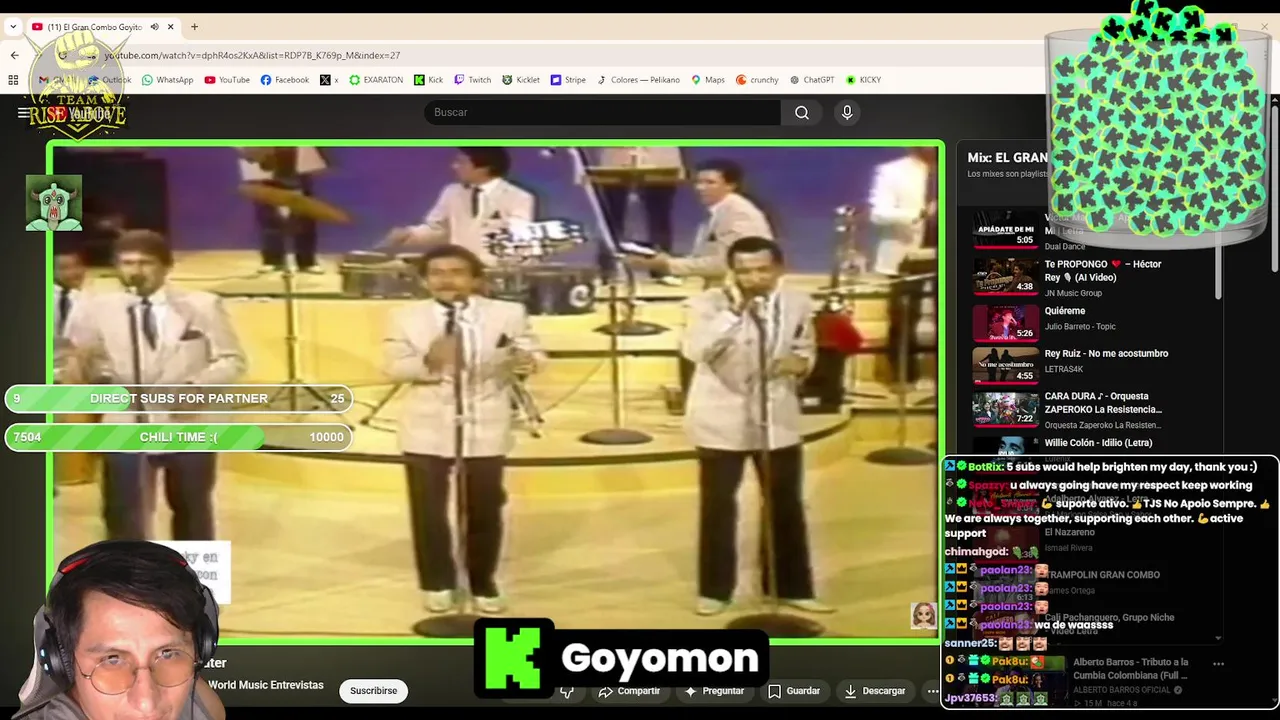Image resolution: width=1280 pixels, height=720 pixels.
Task: Close the El Gran Combo browser tab
Action: pyautogui.click(x=171, y=27)
